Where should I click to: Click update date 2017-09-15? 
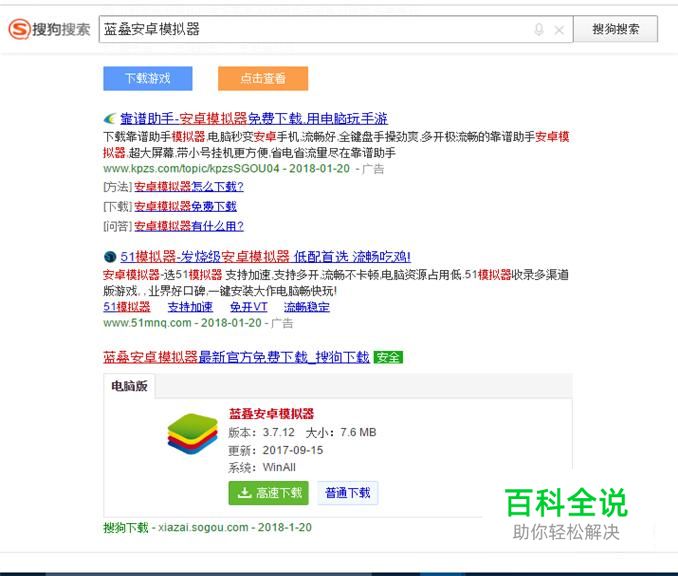293,450
